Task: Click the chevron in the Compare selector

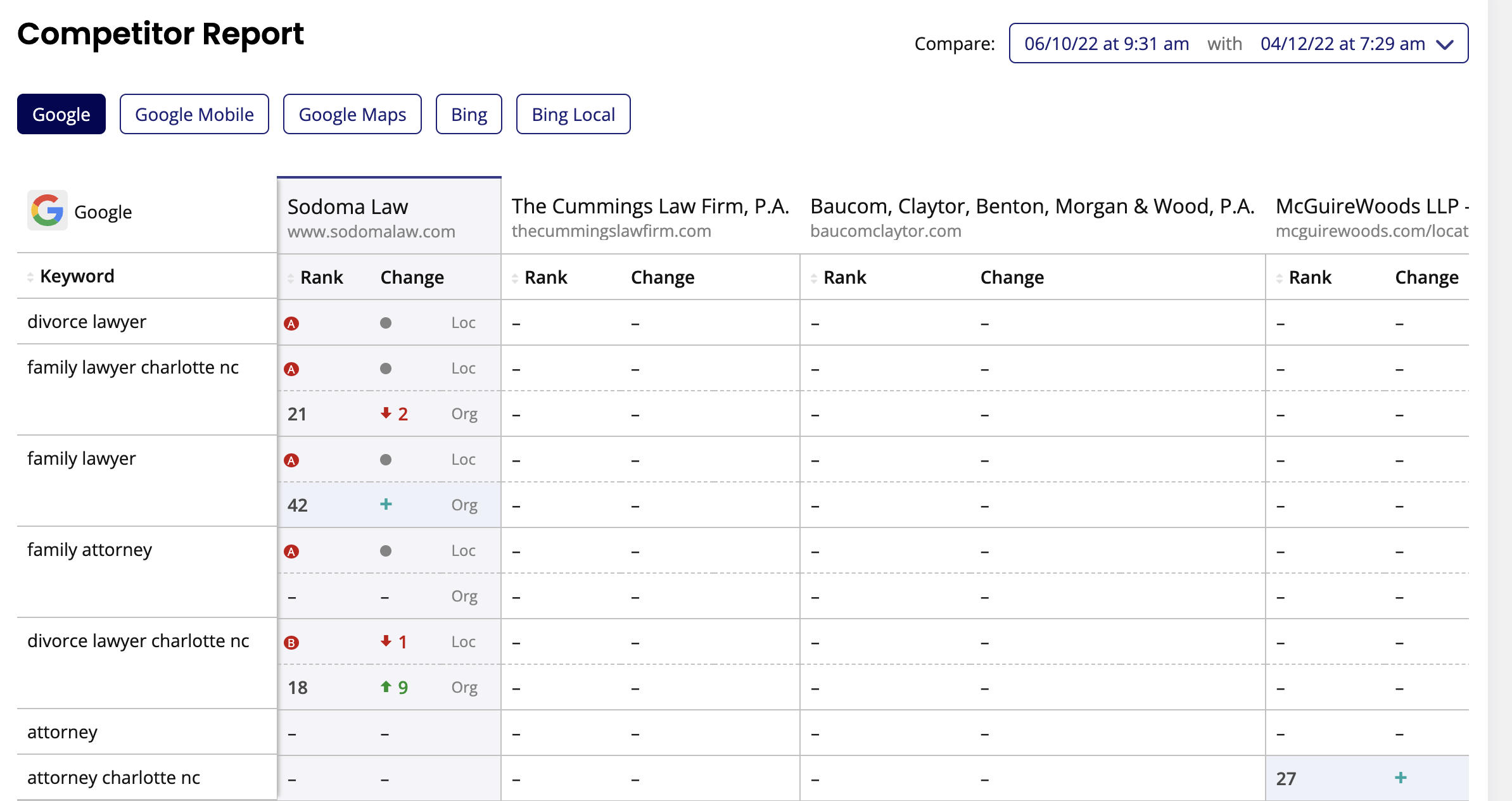Action: tap(1445, 44)
